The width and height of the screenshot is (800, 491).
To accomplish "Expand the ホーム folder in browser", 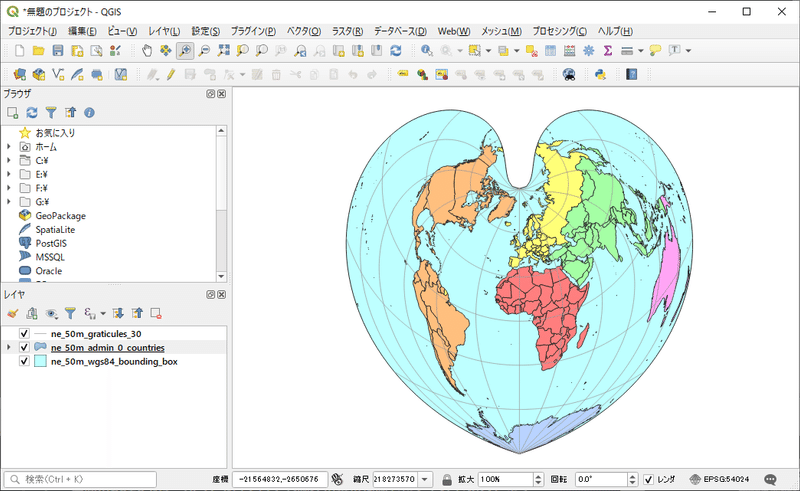I will (x=8, y=146).
